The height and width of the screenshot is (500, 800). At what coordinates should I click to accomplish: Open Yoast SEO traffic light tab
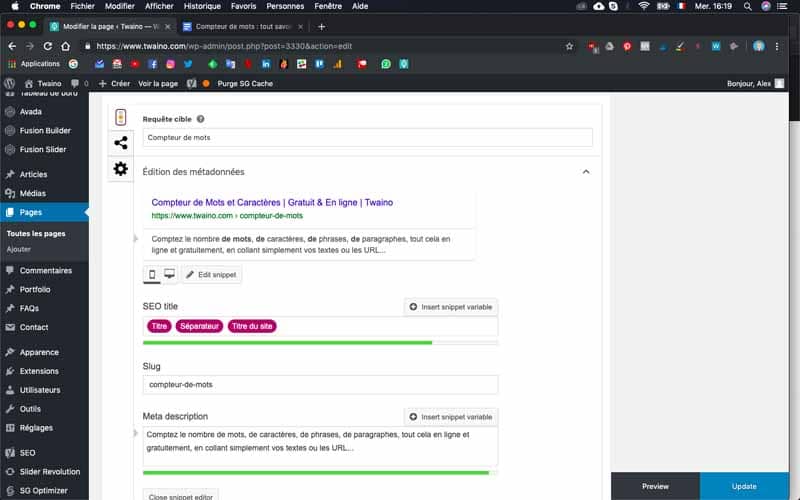pyautogui.click(x=121, y=117)
